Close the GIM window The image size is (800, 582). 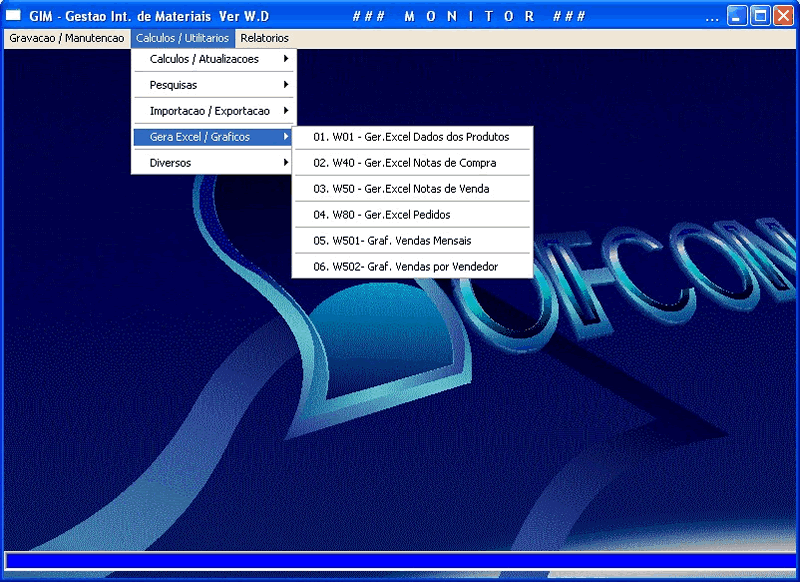[783, 16]
